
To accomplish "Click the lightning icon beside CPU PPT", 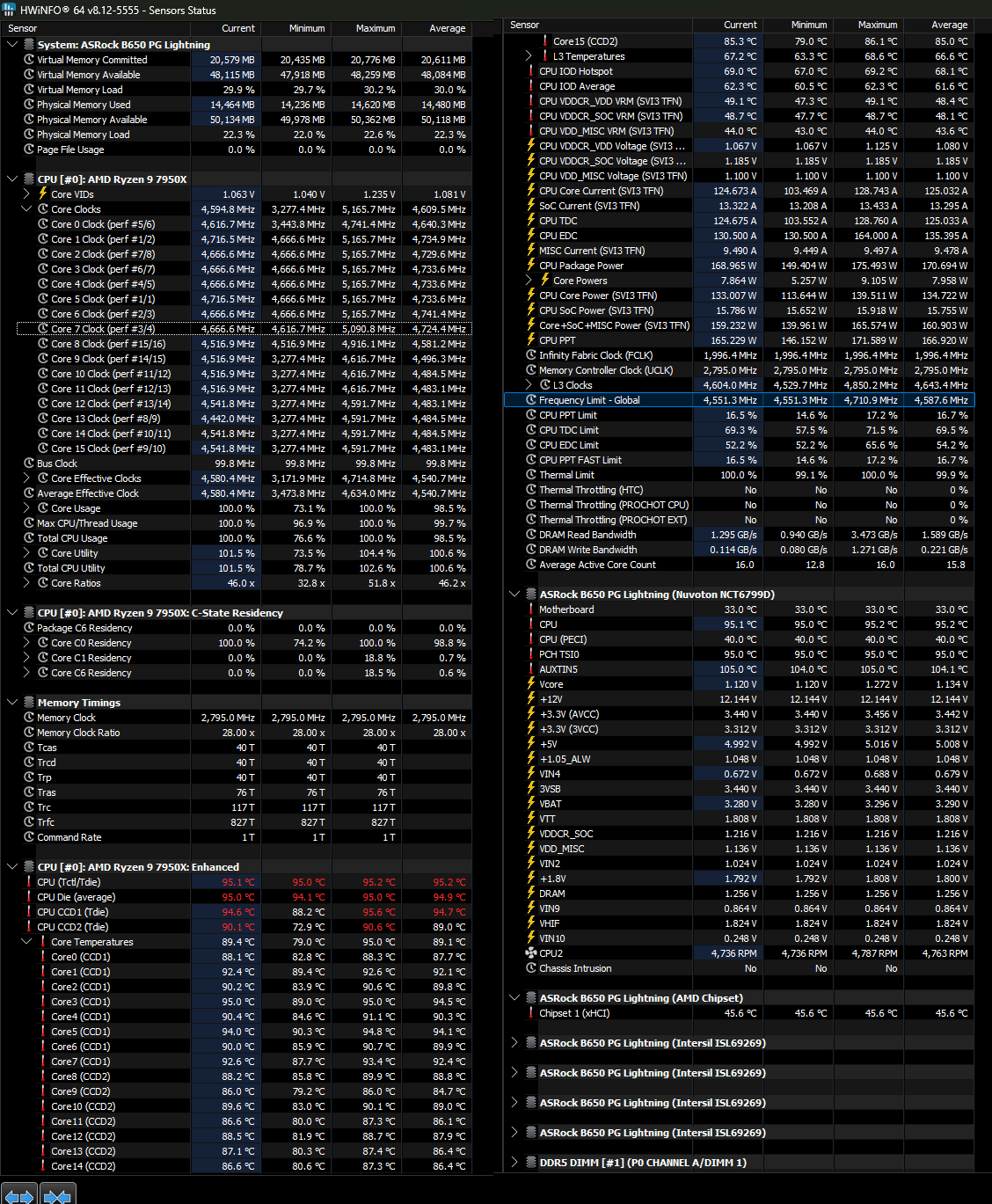I will (531, 340).
